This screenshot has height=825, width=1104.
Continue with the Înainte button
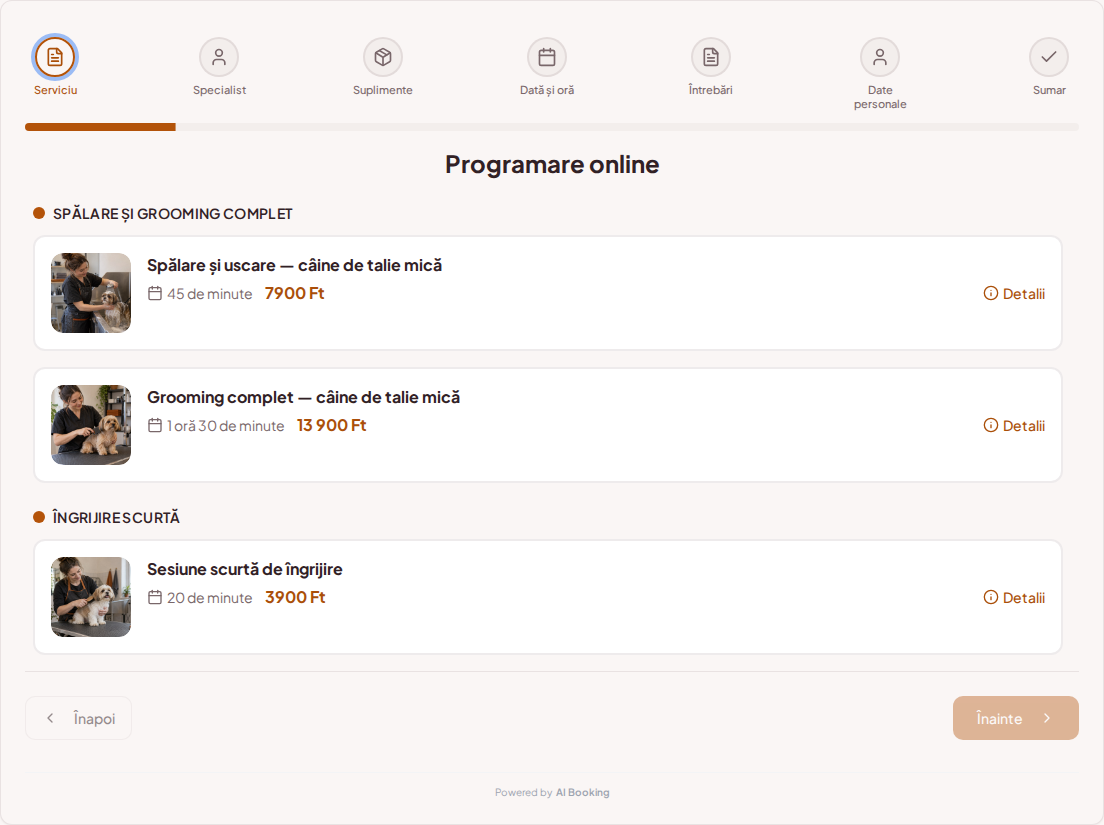coord(1015,718)
